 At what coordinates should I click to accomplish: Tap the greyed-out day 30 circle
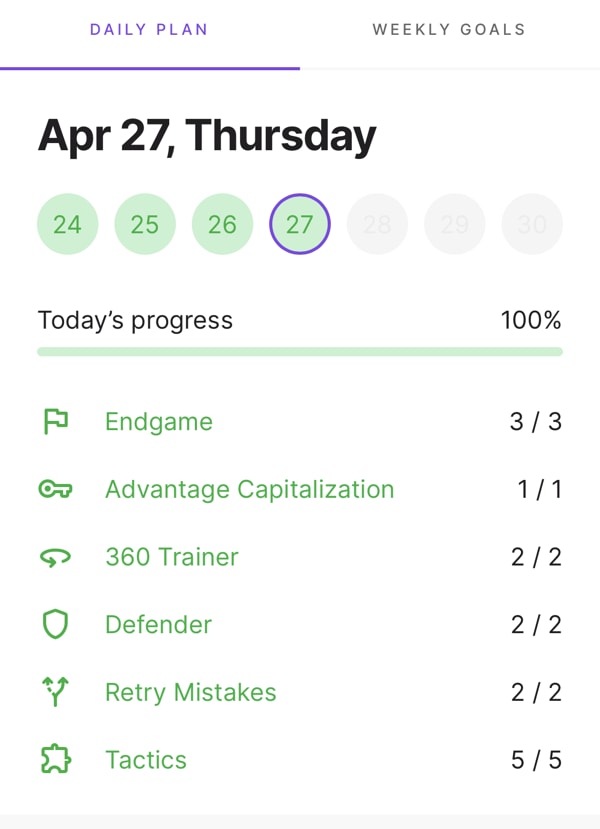click(x=532, y=224)
